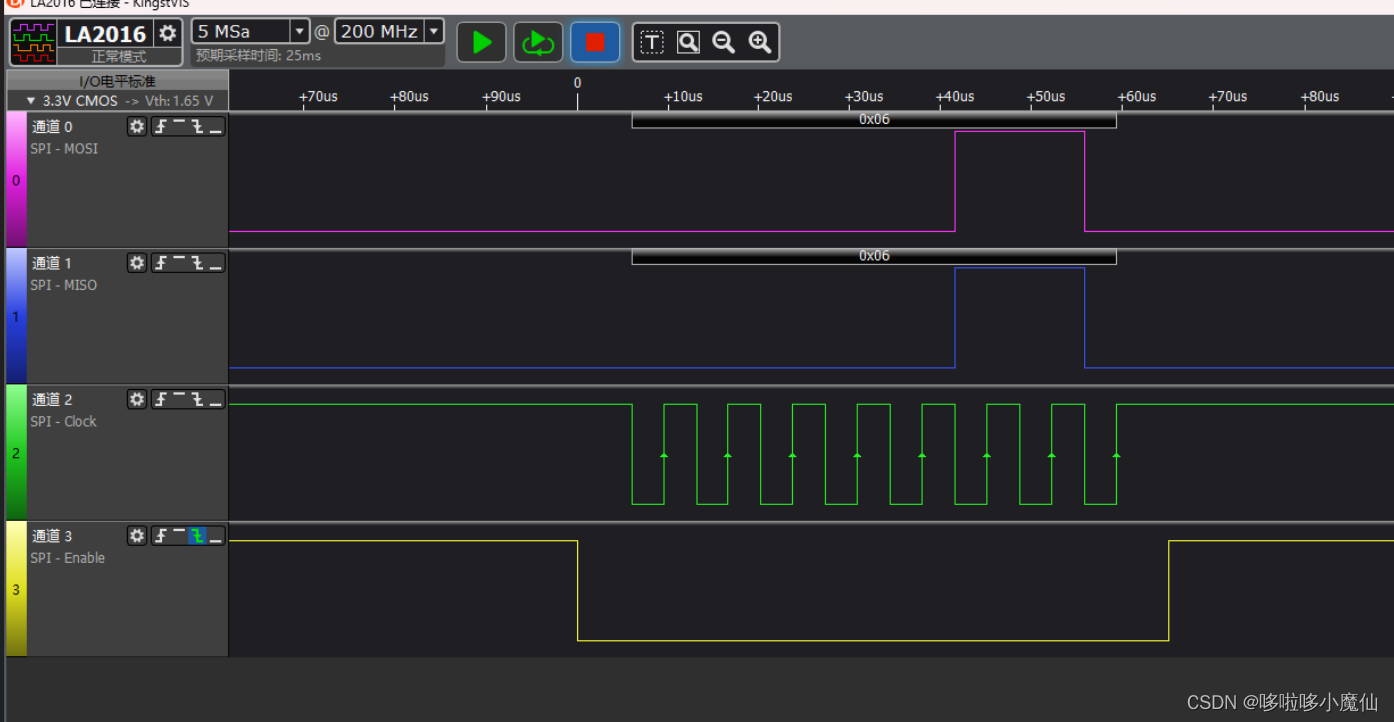Start repeated loop capture
The height and width of the screenshot is (722, 1394).
538,42
